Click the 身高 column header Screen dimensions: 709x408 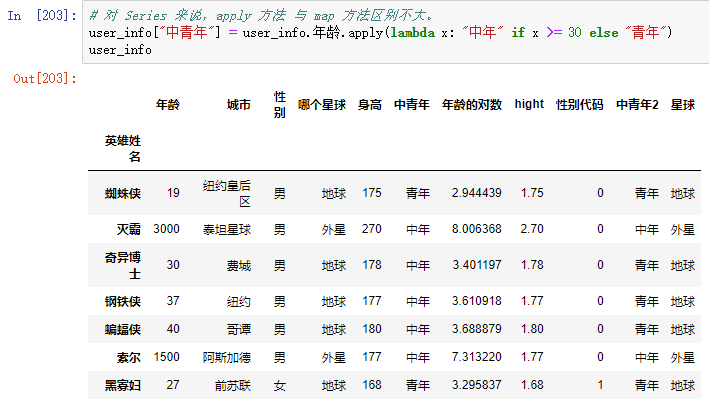[370, 105]
